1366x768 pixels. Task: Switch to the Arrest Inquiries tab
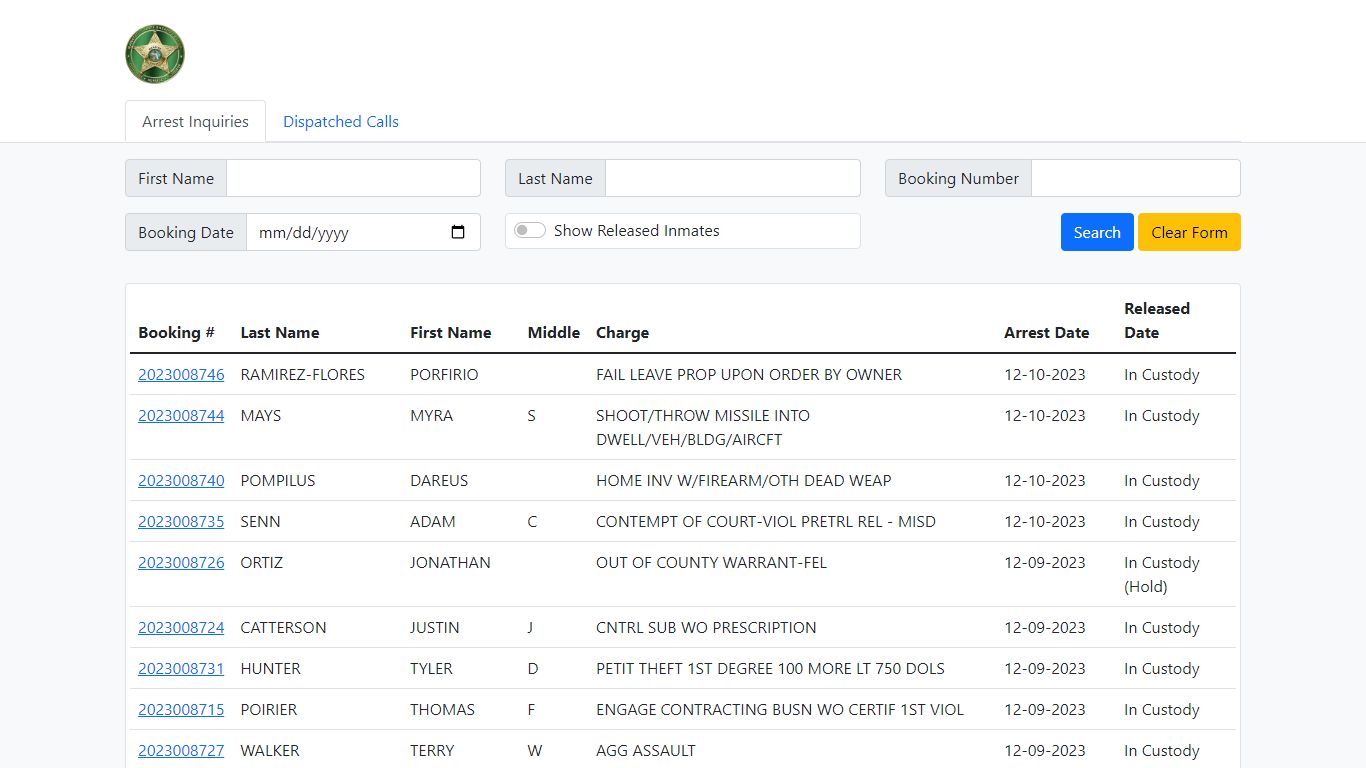(195, 121)
